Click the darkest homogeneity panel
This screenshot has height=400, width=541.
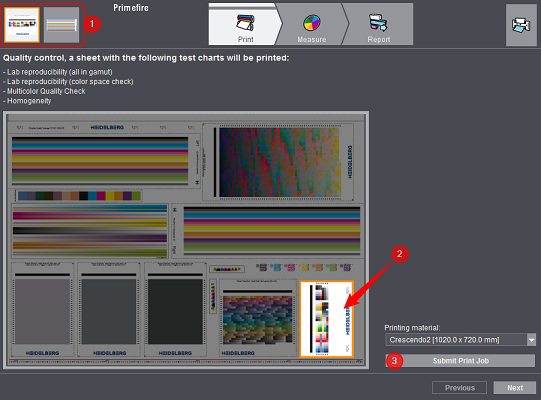click(x=175, y=310)
